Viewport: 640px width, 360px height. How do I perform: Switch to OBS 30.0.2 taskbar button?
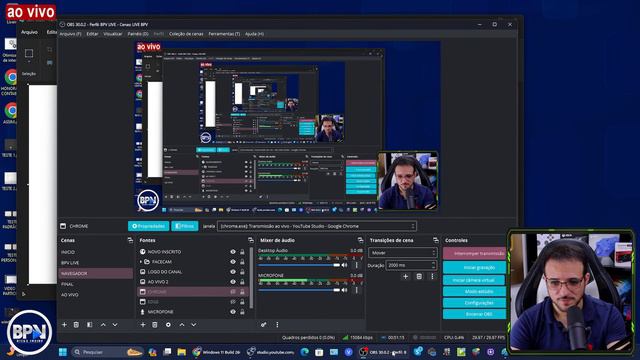(x=383, y=352)
